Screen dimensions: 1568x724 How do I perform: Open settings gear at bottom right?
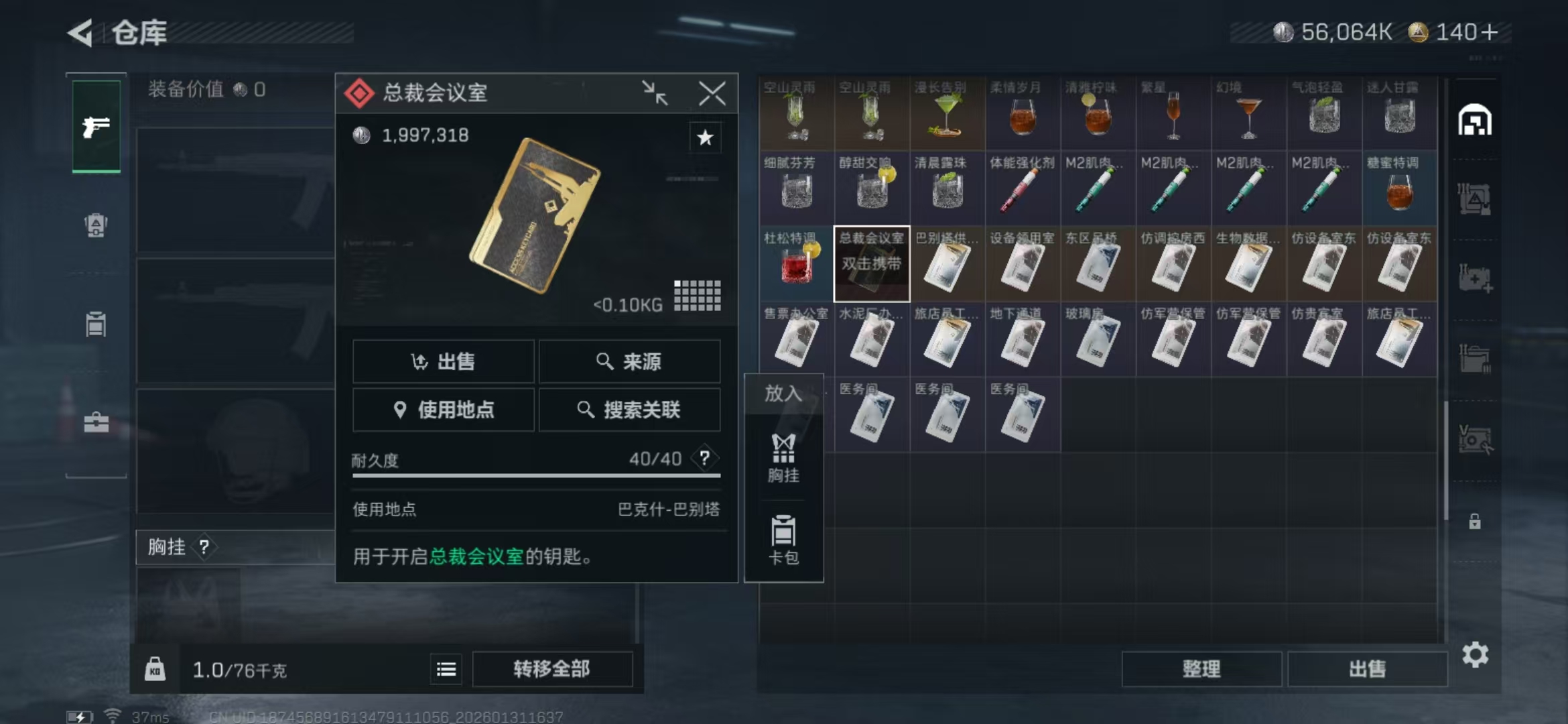pos(1475,654)
